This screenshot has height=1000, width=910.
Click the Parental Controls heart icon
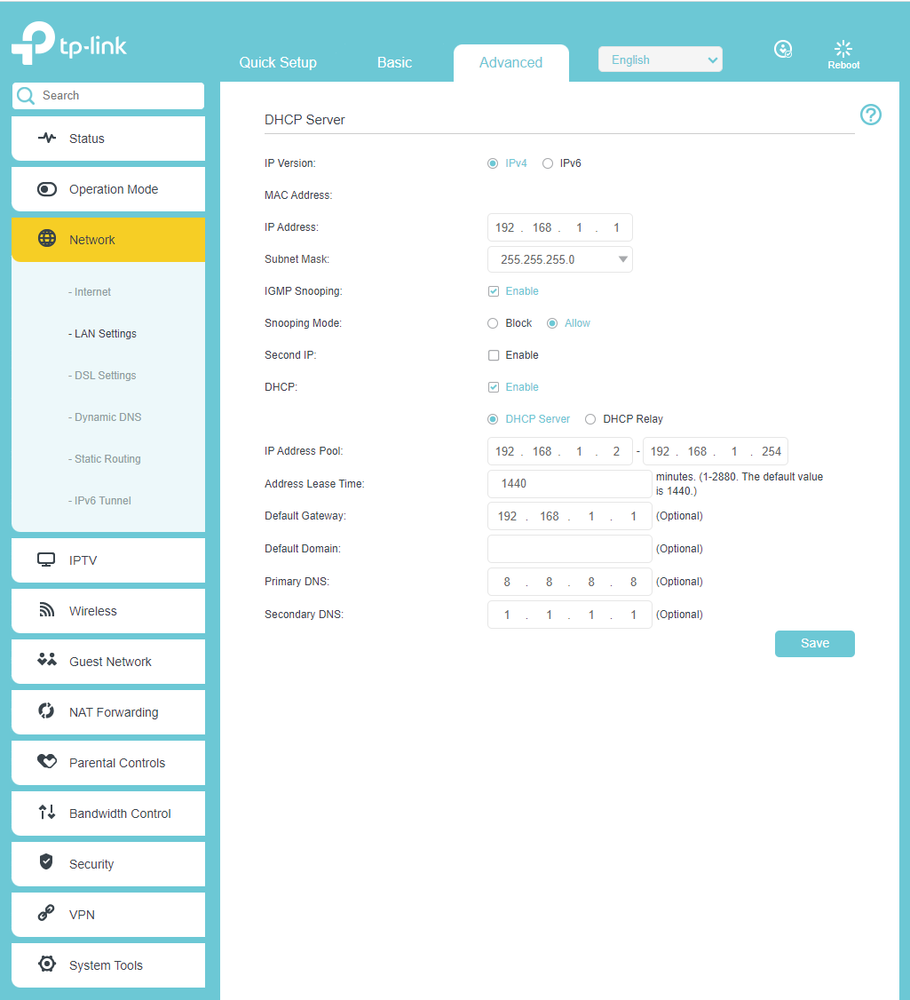[x=47, y=762]
